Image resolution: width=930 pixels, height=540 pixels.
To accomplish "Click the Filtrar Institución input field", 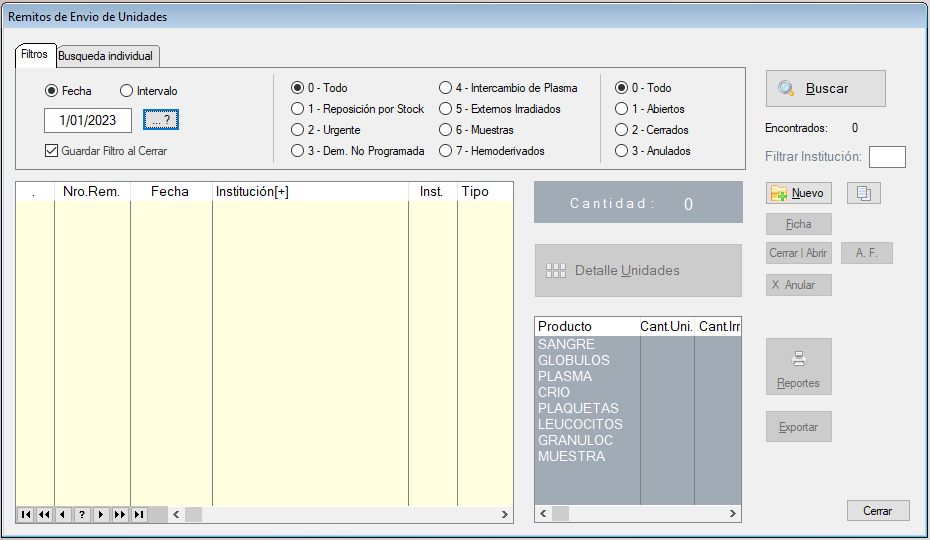I will pos(887,156).
